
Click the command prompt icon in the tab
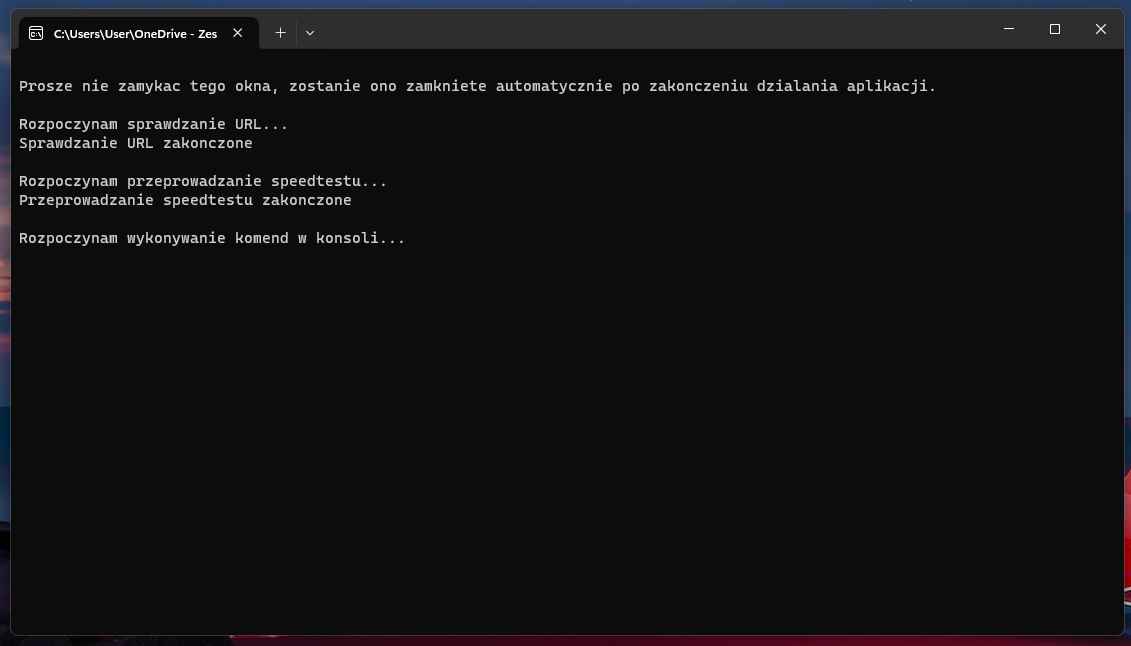point(36,33)
